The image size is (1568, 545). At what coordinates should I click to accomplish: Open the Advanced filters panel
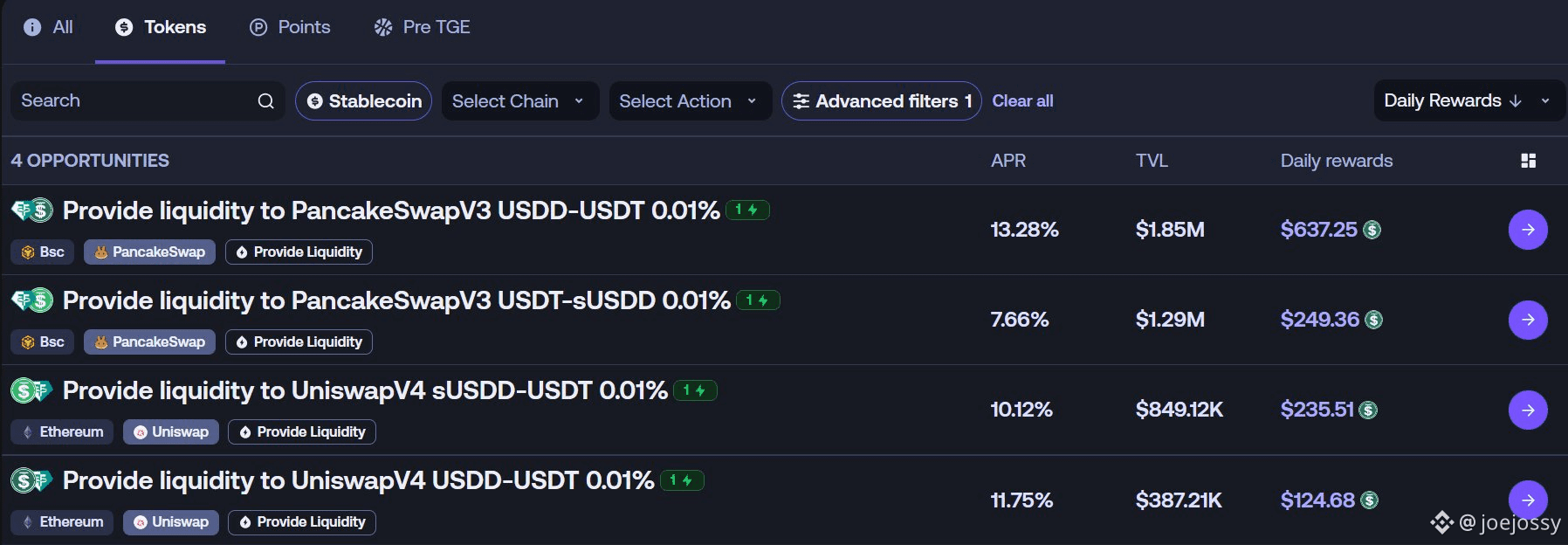click(881, 101)
